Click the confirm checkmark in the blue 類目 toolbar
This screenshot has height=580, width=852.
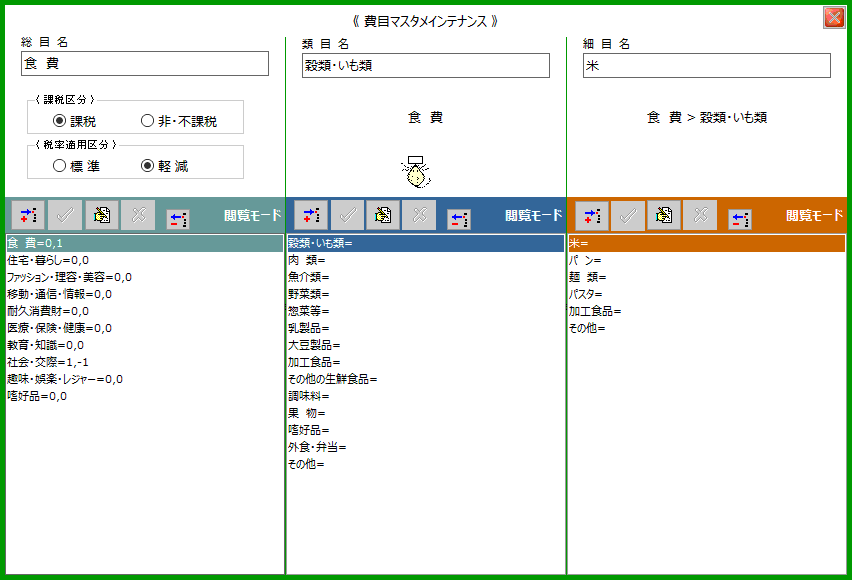347,215
